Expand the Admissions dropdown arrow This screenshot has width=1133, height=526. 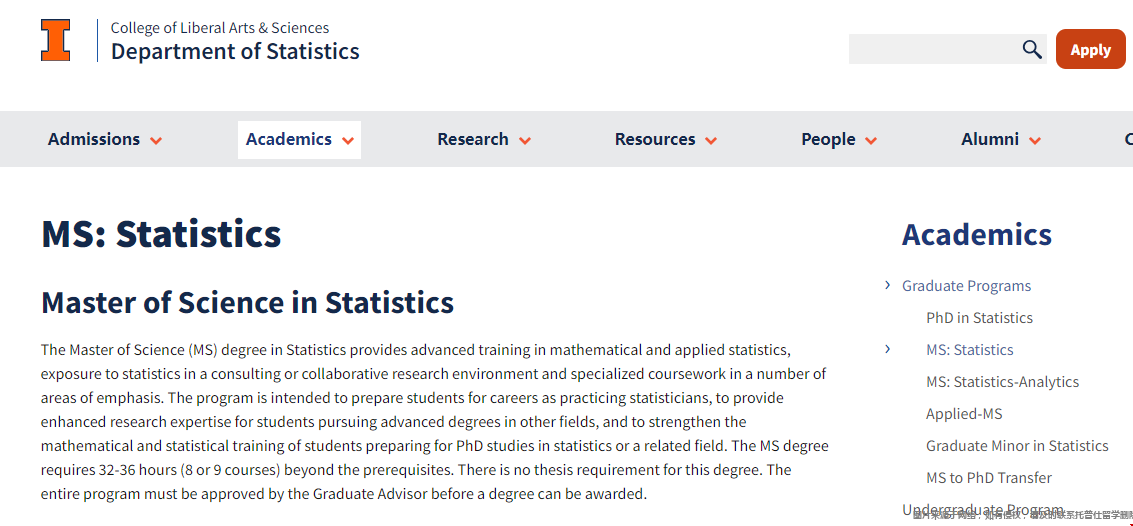(156, 141)
